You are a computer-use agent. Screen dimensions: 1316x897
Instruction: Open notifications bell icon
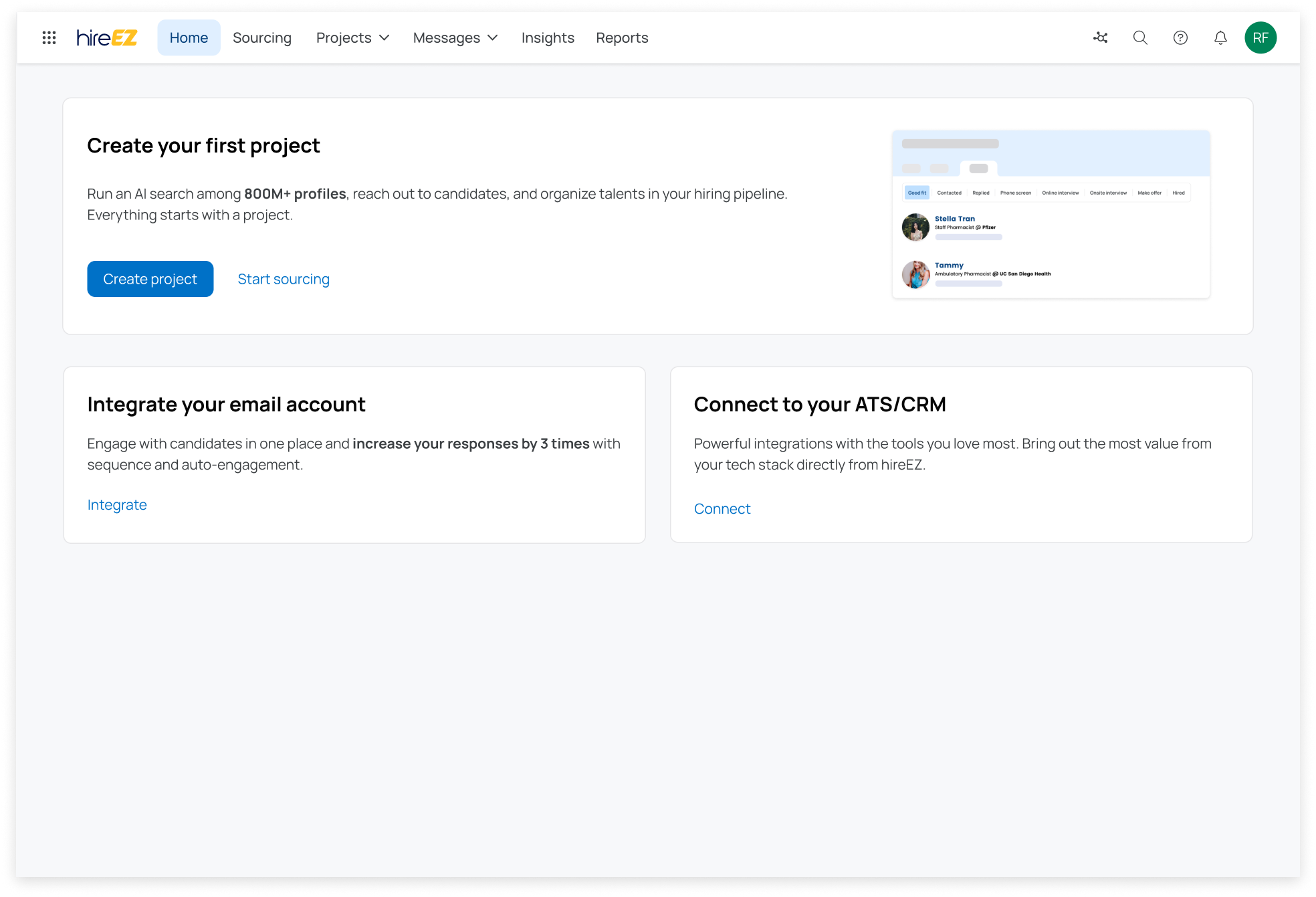(1220, 37)
